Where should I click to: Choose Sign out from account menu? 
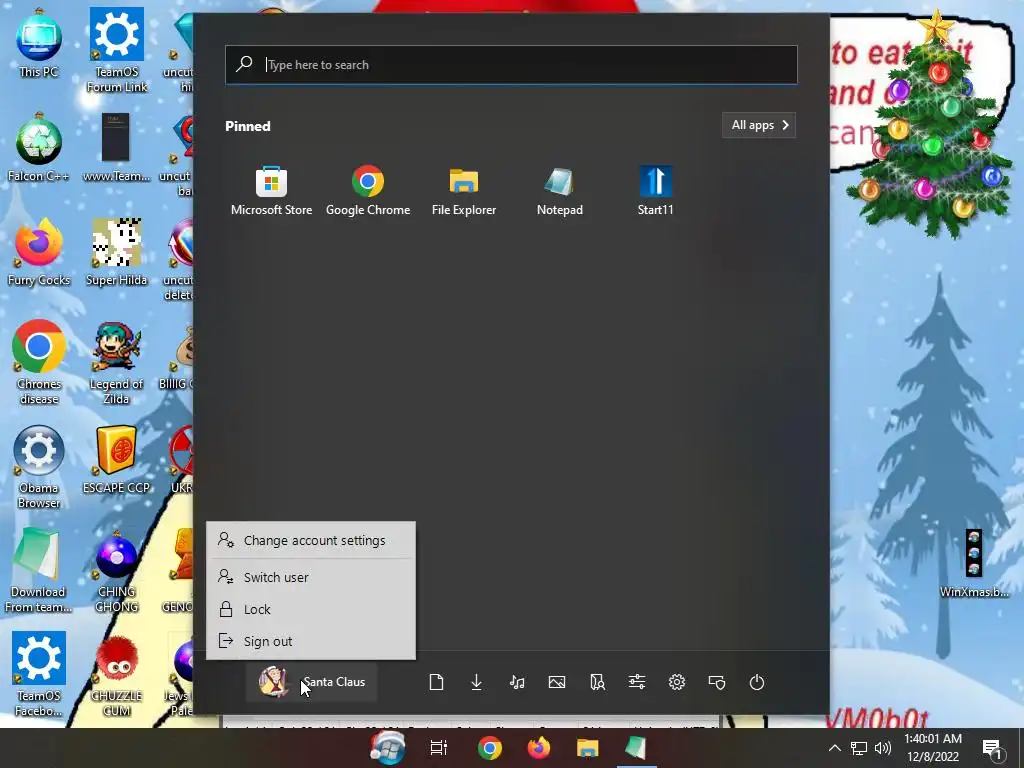(x=311, y=641)
